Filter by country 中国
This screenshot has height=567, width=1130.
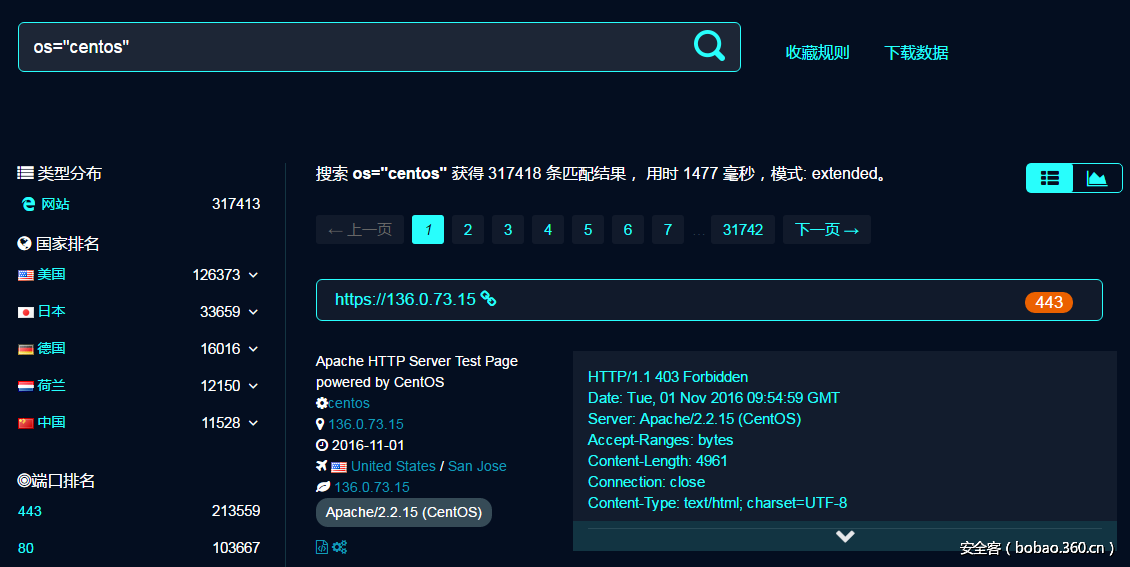pos(51,422)
